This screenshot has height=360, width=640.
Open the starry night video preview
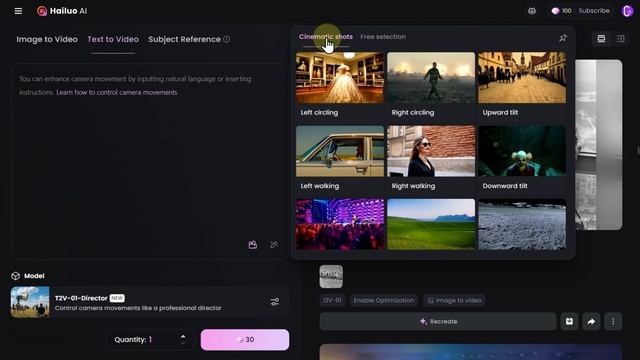coord(471,352)
